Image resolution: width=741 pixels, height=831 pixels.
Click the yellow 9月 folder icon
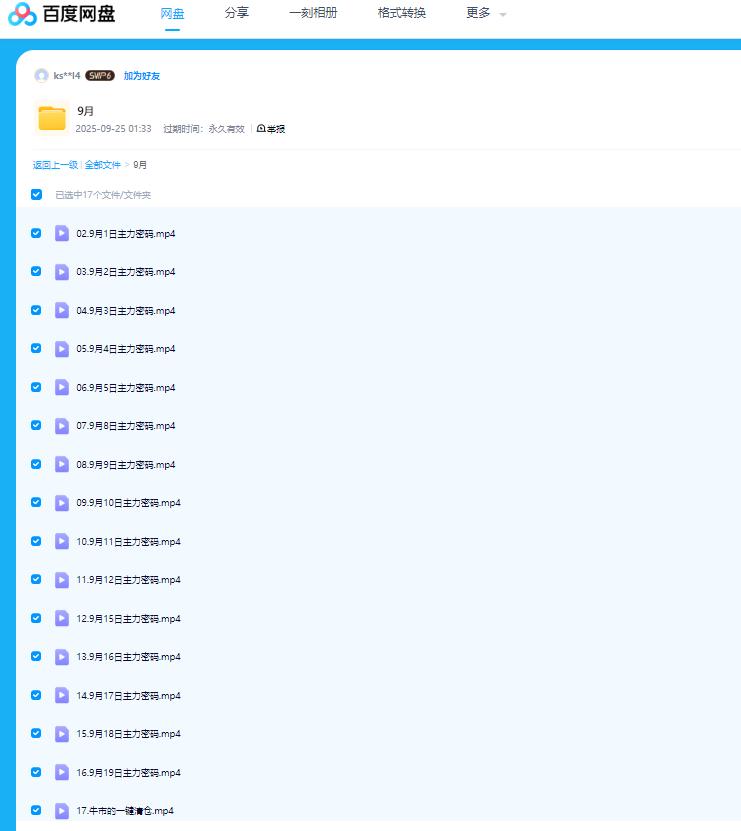tap(52, 118)
